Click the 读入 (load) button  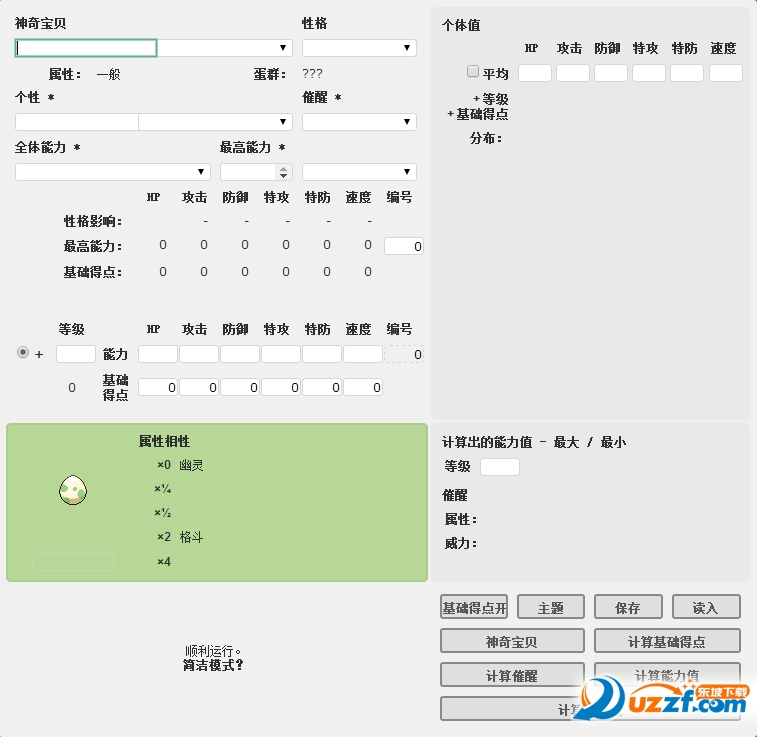(705, 607)
